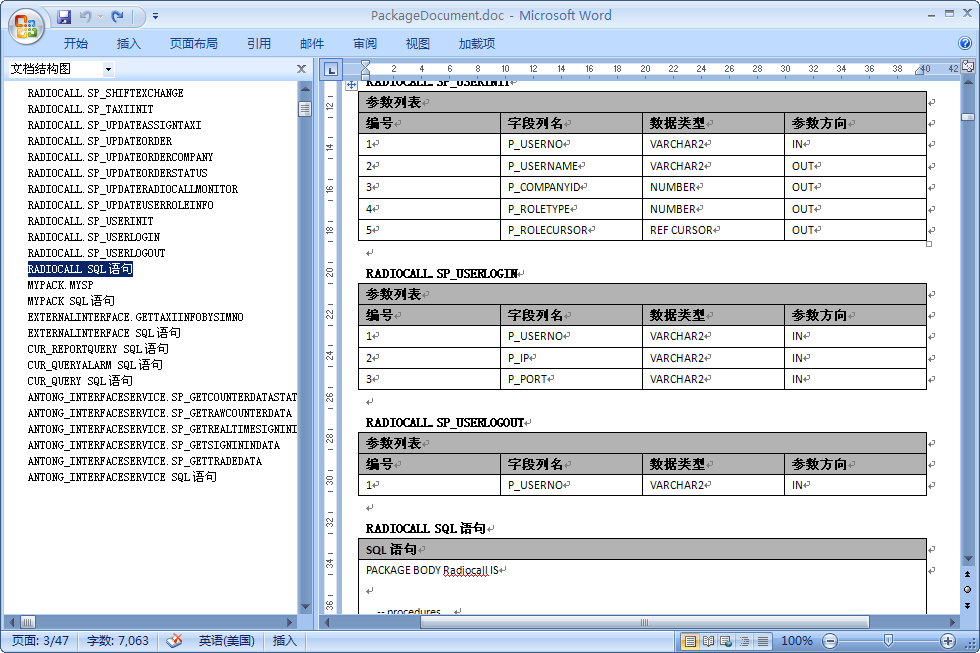Click the P_PORT table cell

[571, 379]
